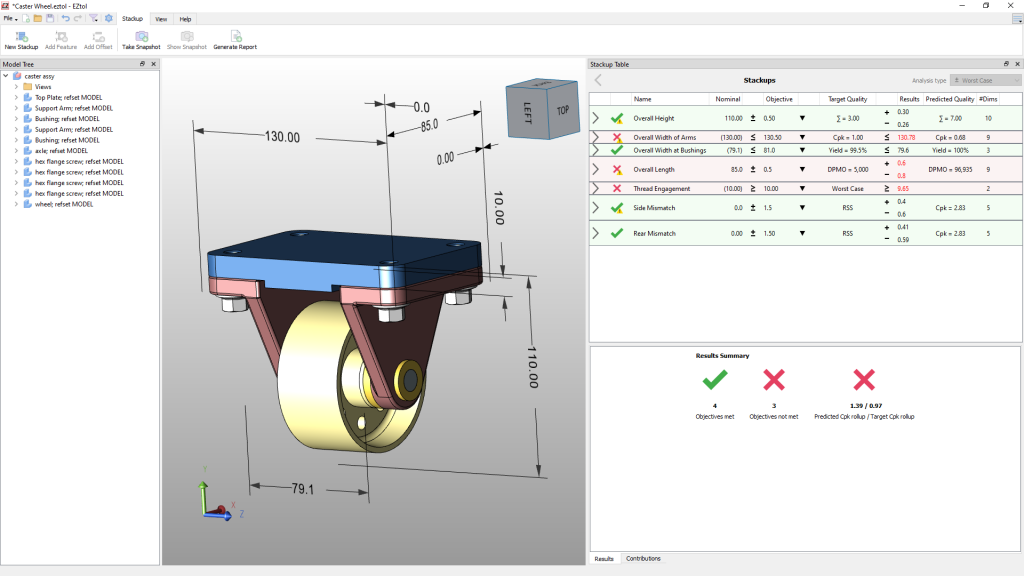Expand the Overall Length stackup row

(596, 169)
